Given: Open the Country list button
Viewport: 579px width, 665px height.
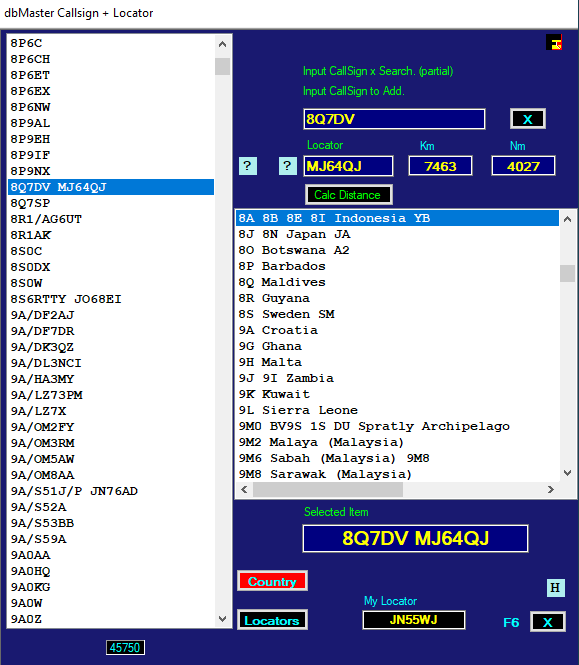Looking at the screenshot, I should coord(272,581).
